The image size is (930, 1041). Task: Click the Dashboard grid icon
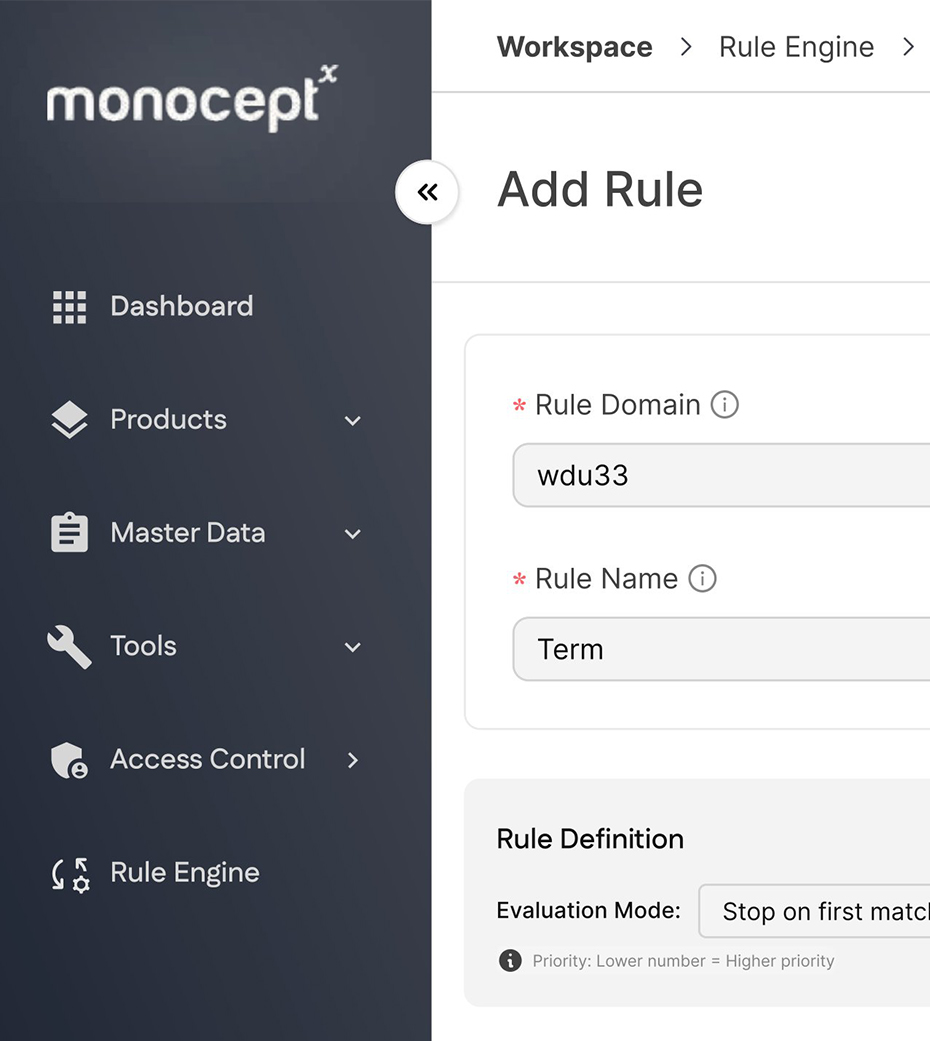pos(70,307)
